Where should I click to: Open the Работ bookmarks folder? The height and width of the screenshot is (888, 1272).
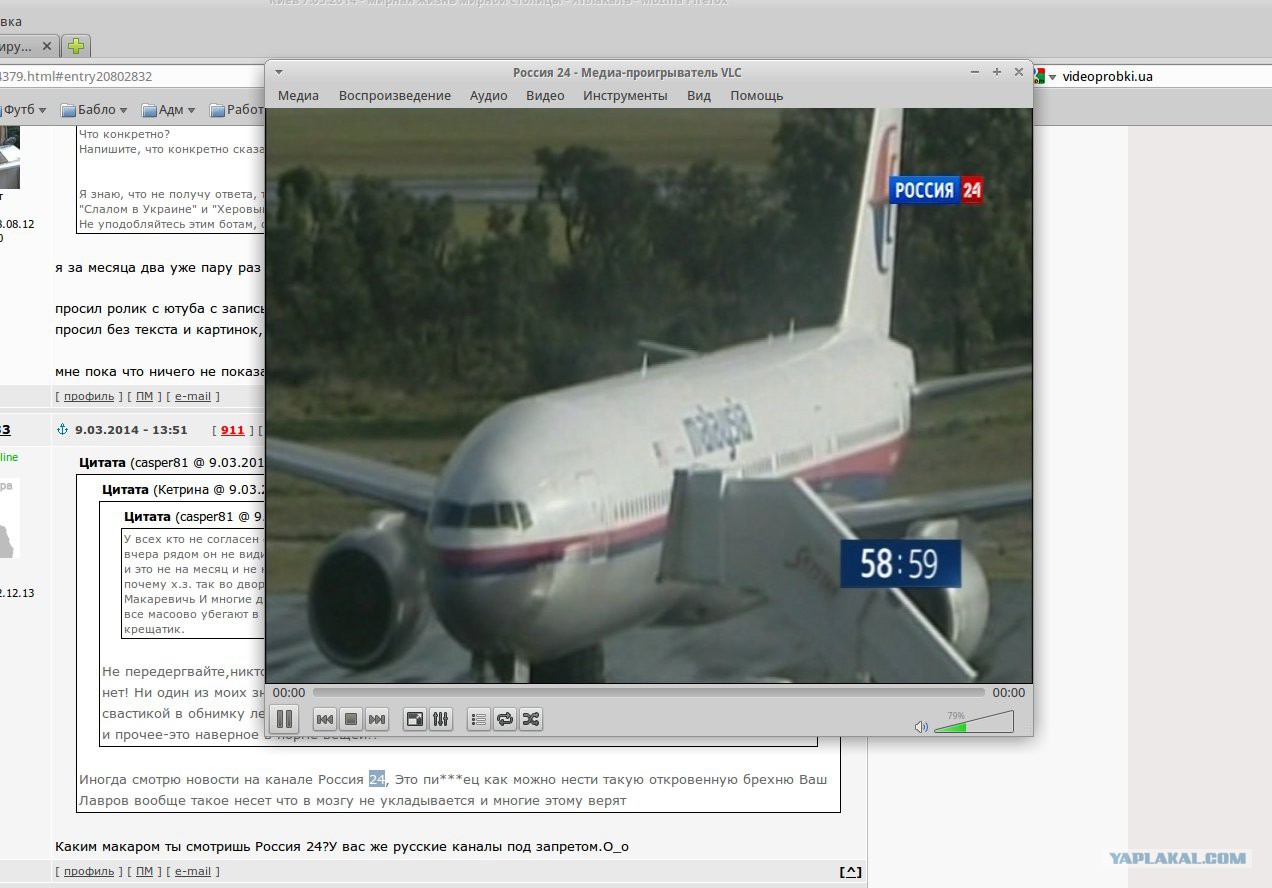tap(236, 110)
